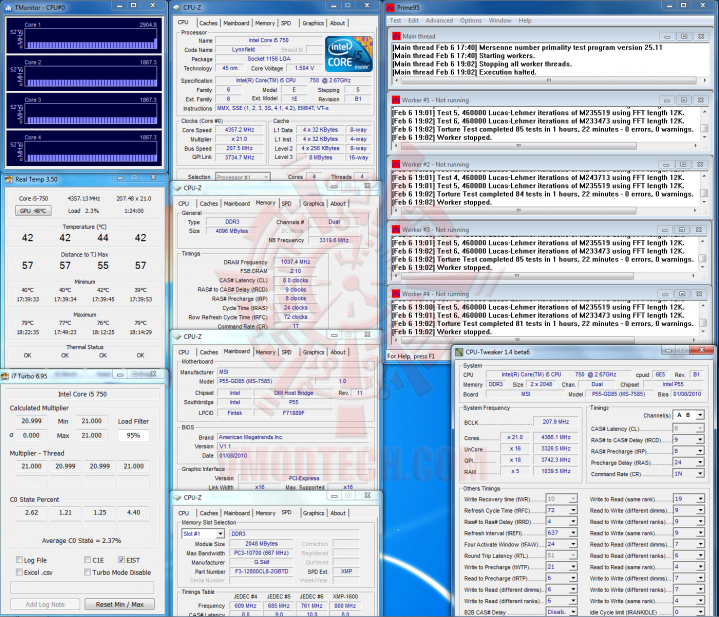719x617 pixels.
Task: Toggle the Log File checkbox
Action: 19,560
